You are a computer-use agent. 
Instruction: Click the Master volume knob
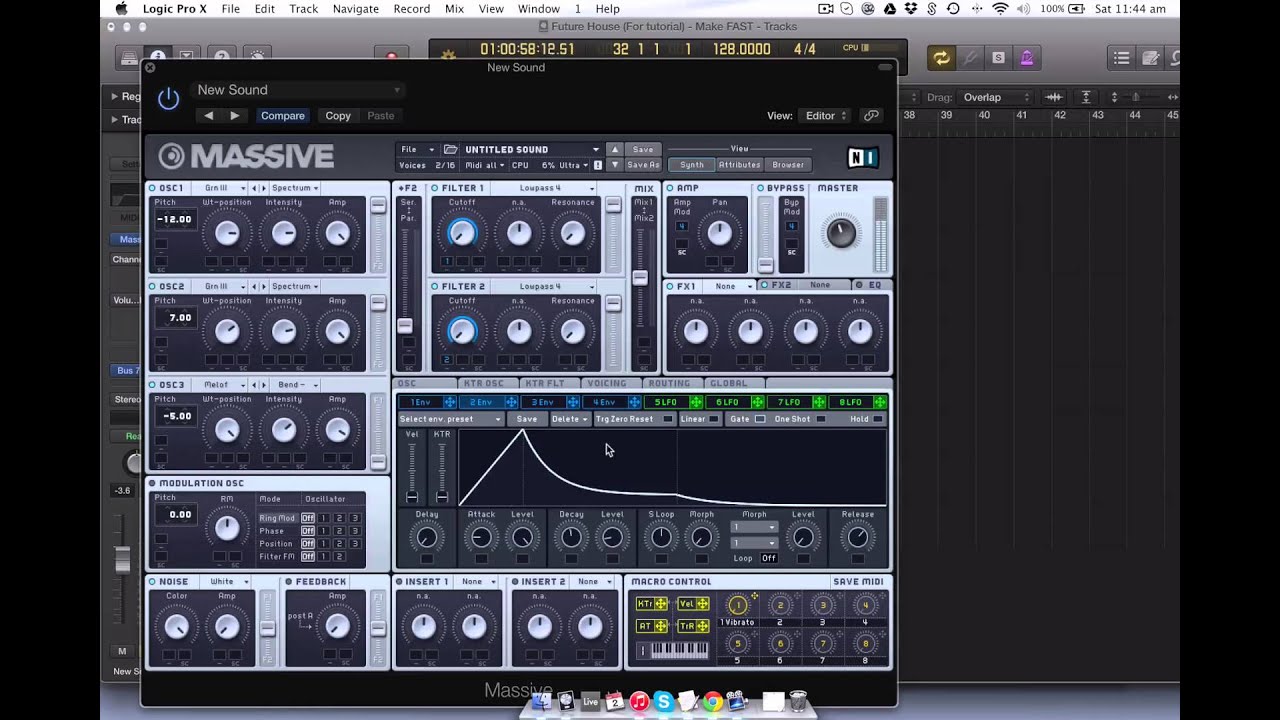pyautogui.click(x=840, y=233)
